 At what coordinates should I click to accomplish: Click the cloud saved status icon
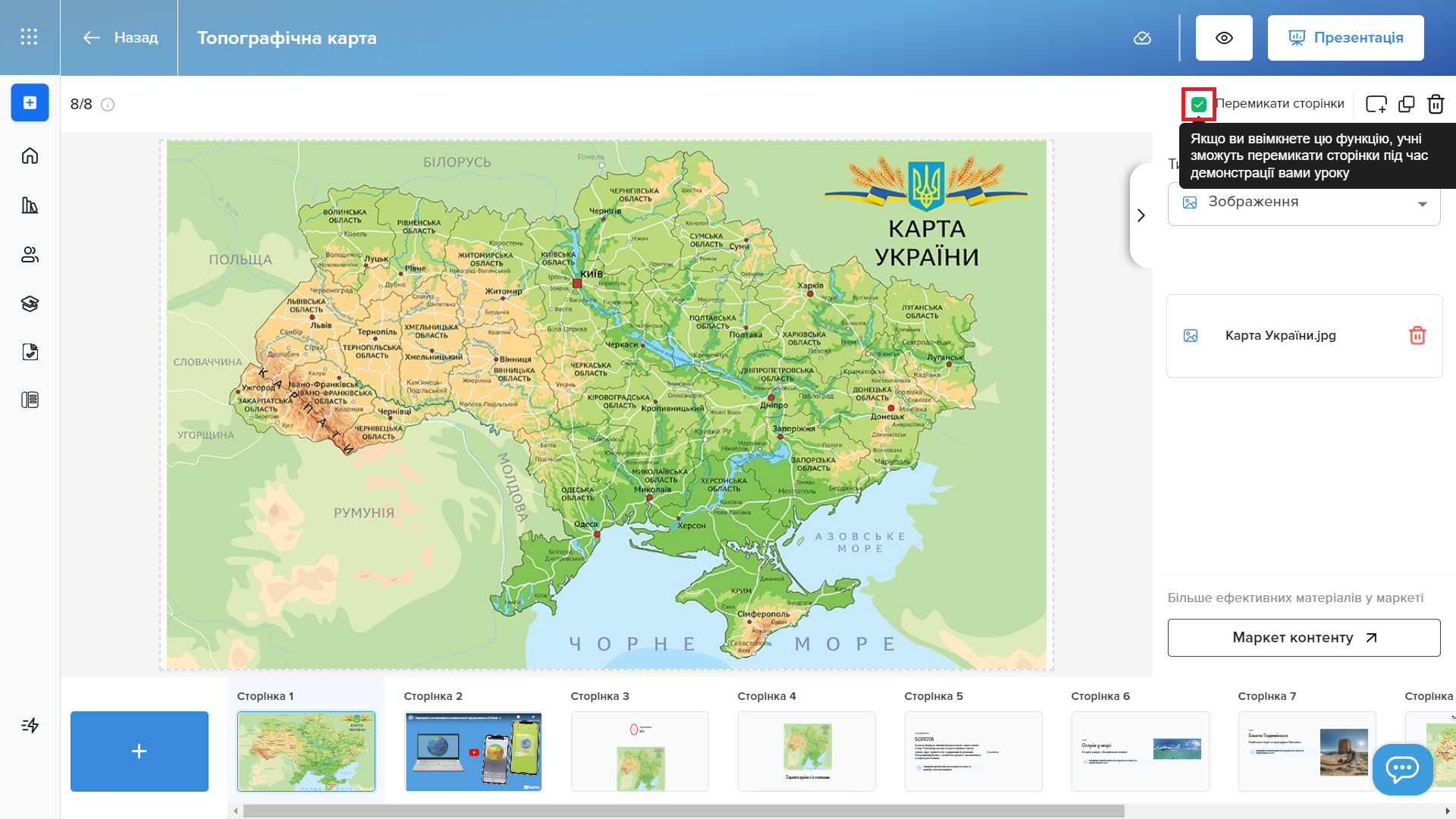1142,38
